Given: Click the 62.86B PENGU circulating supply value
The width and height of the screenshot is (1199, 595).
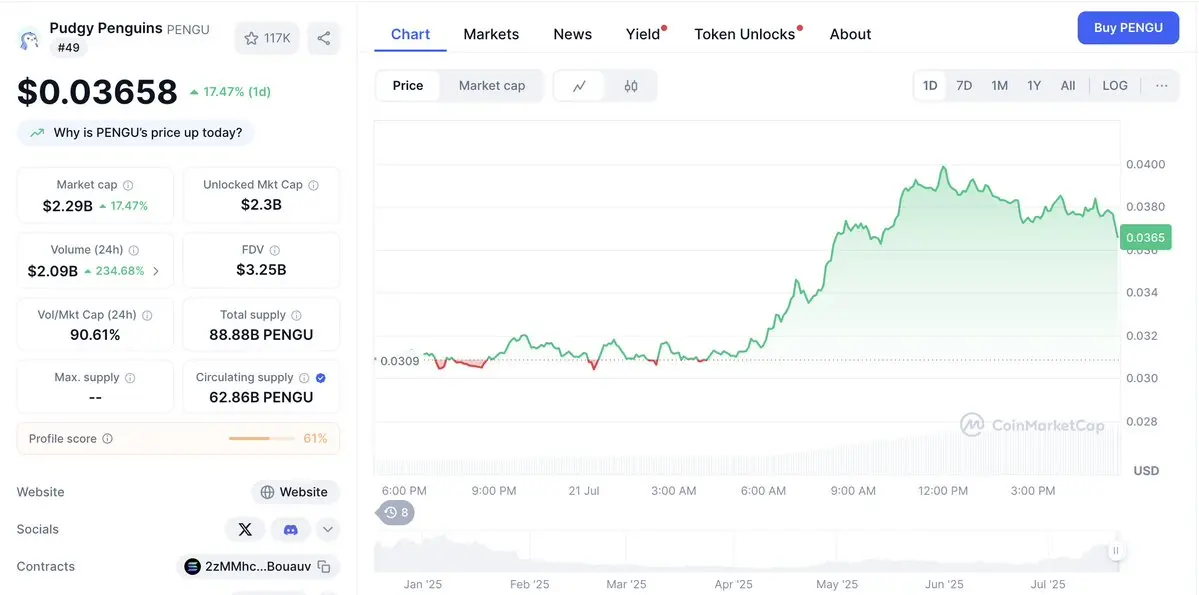Looking at the screenshot, I should pos(261,398).
